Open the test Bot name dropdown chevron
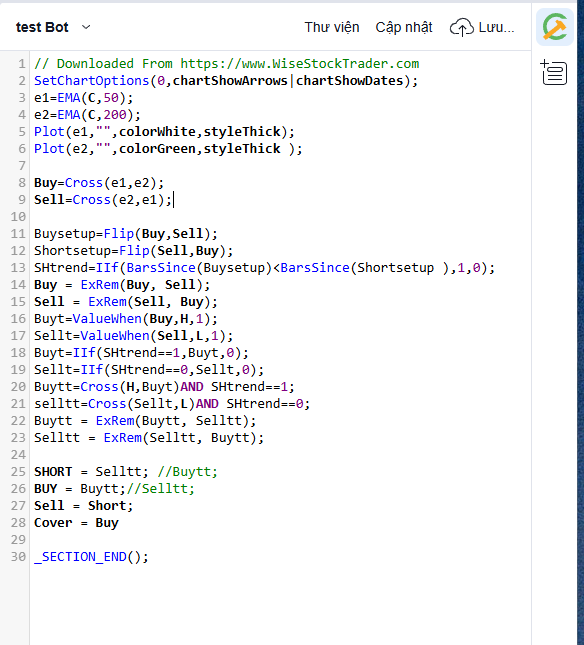The height and width of the screenshot is (645, 584). 86,27
